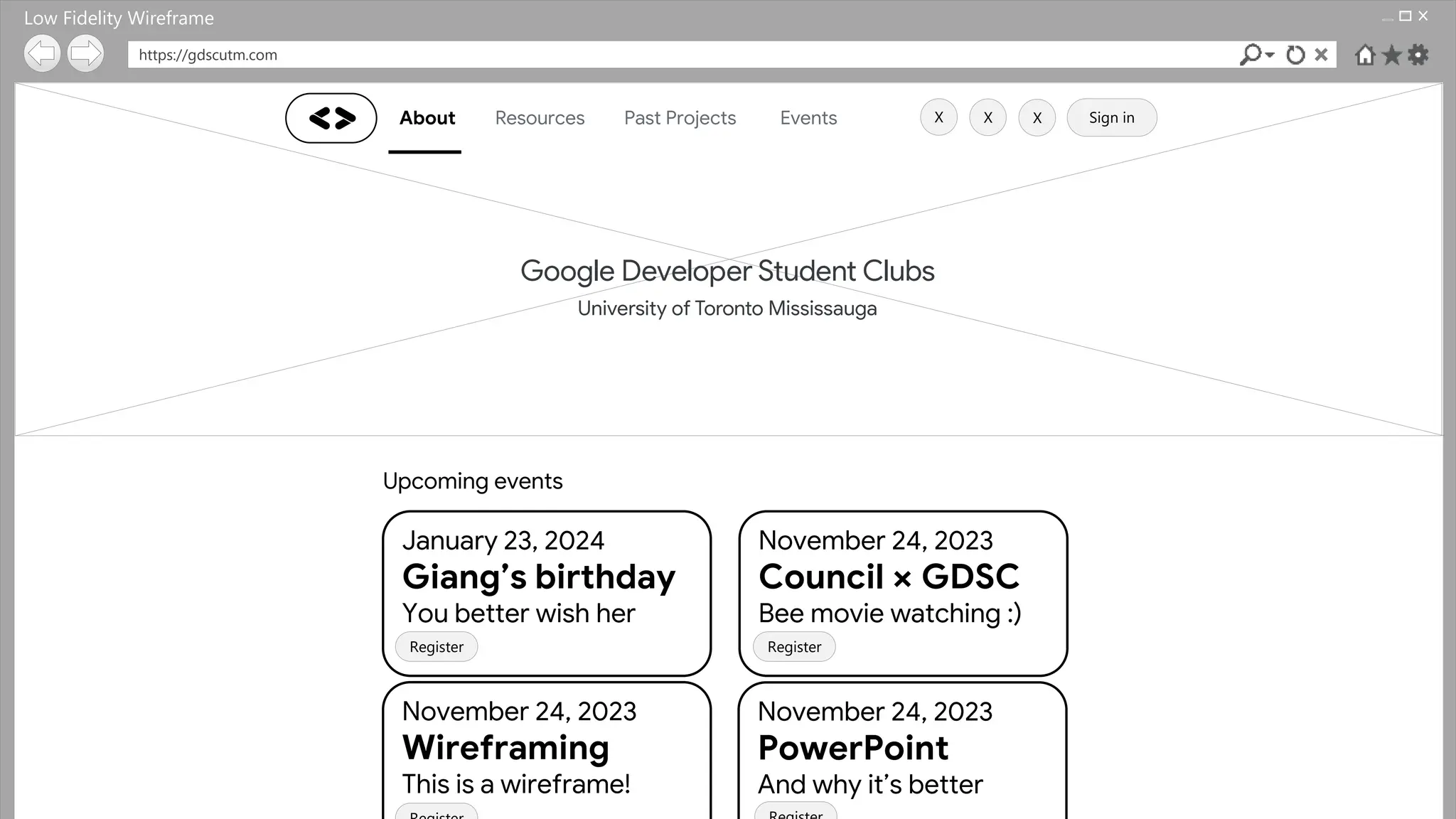Click the first X placeholder circle icon

[x=938, y=117]
